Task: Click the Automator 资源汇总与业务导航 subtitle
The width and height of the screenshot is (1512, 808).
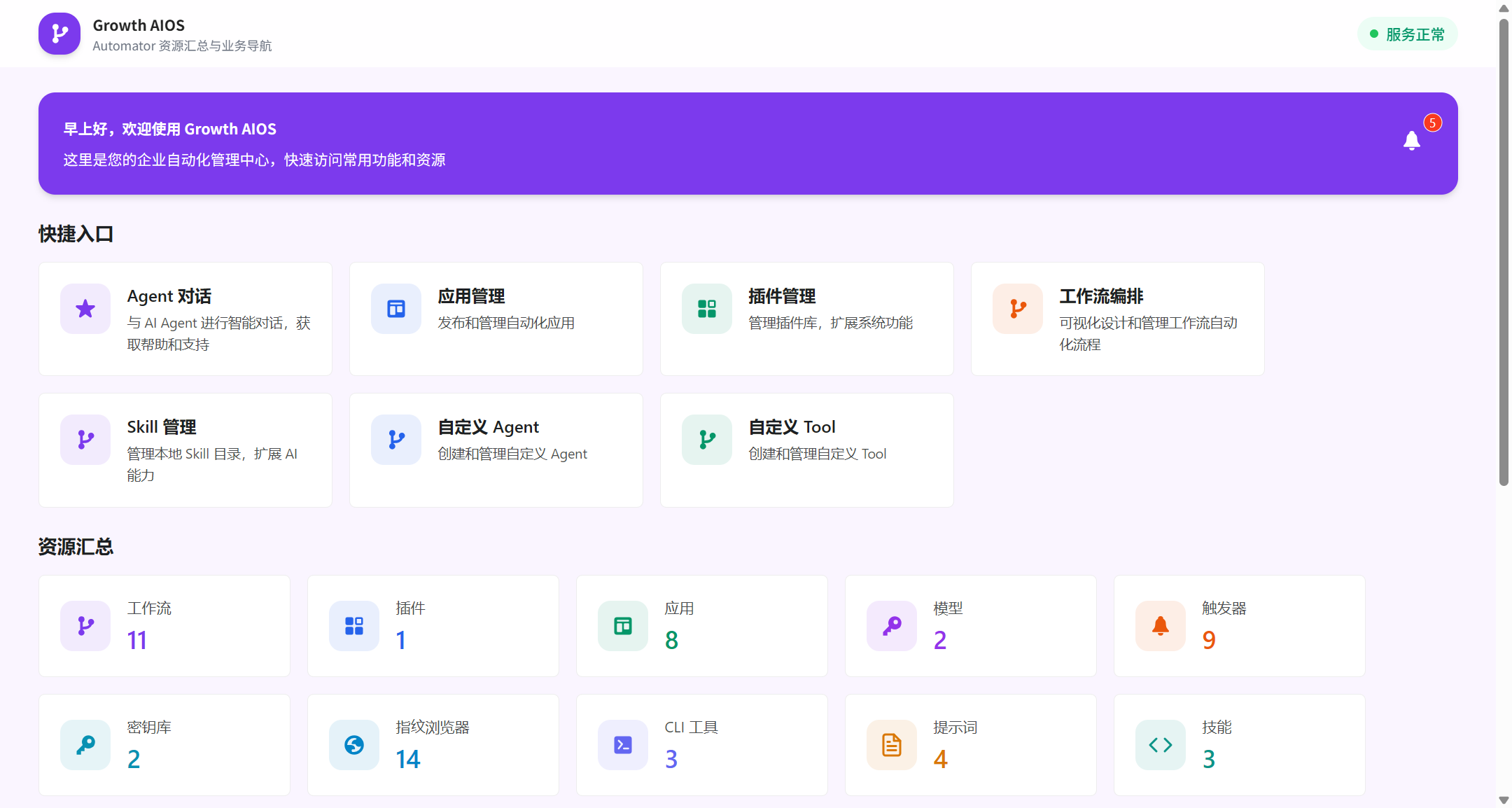Action: [182, 46]
